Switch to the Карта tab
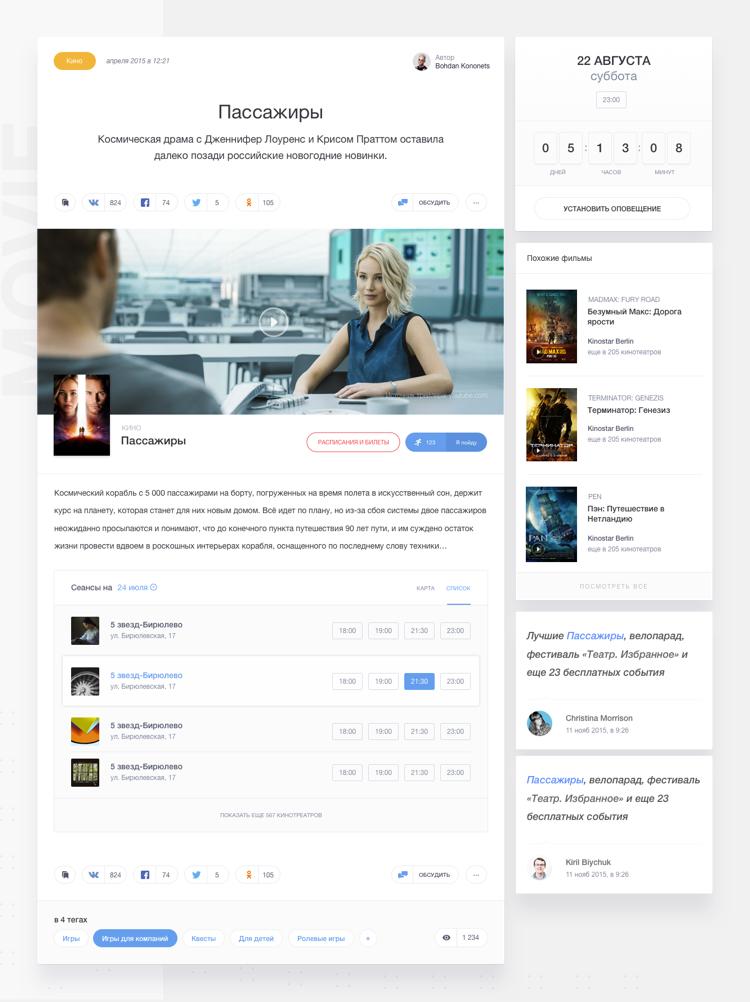 pyautogui.click(x=425, y=588)
